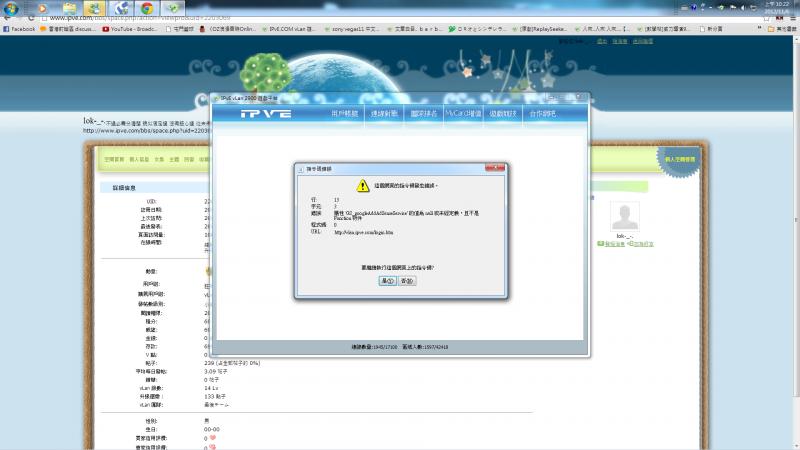Click the first tab in the IPVE vLan navigation bar
The width and height of the screenshot is (800, 450).
[344, 114]
